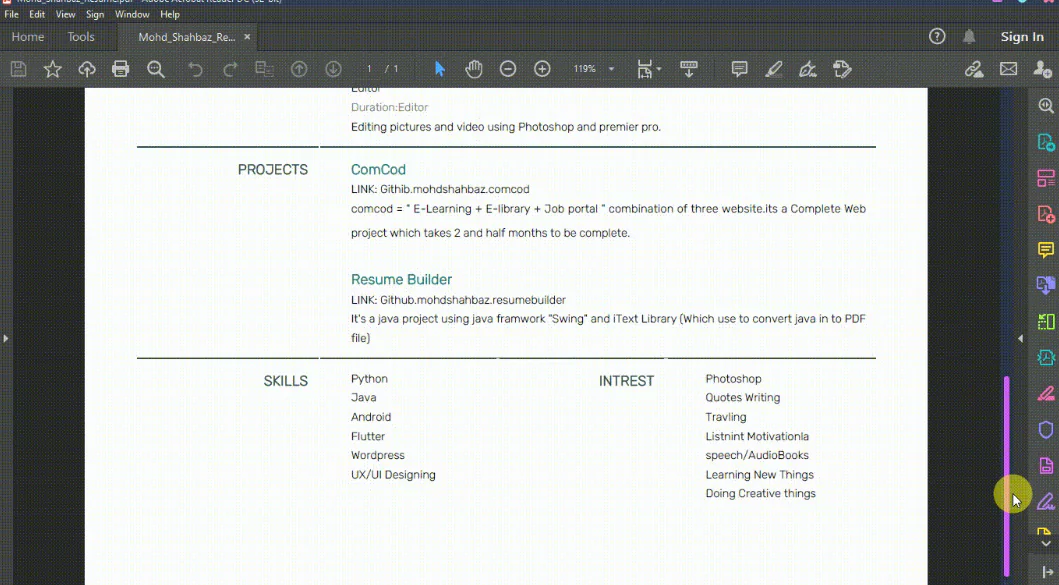The width and height of the screenshot is (1059, 585).
Task: Click the scrolling mode icon
Action: tap(689, 69)
